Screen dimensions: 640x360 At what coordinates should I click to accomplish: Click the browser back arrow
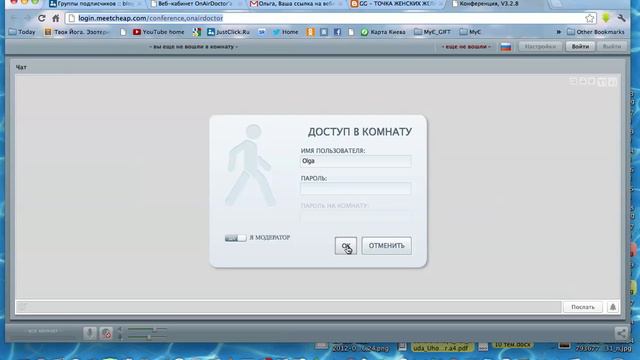(14, 18)
